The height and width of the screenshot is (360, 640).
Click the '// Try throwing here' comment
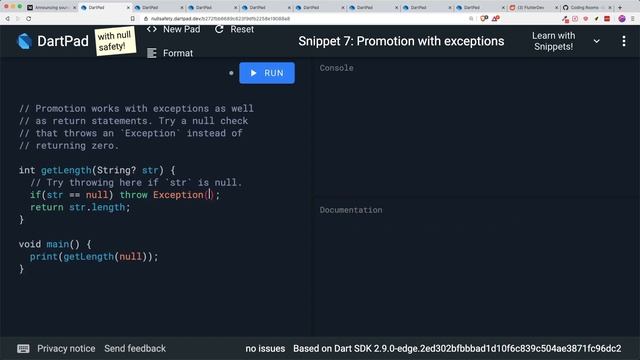136,182
